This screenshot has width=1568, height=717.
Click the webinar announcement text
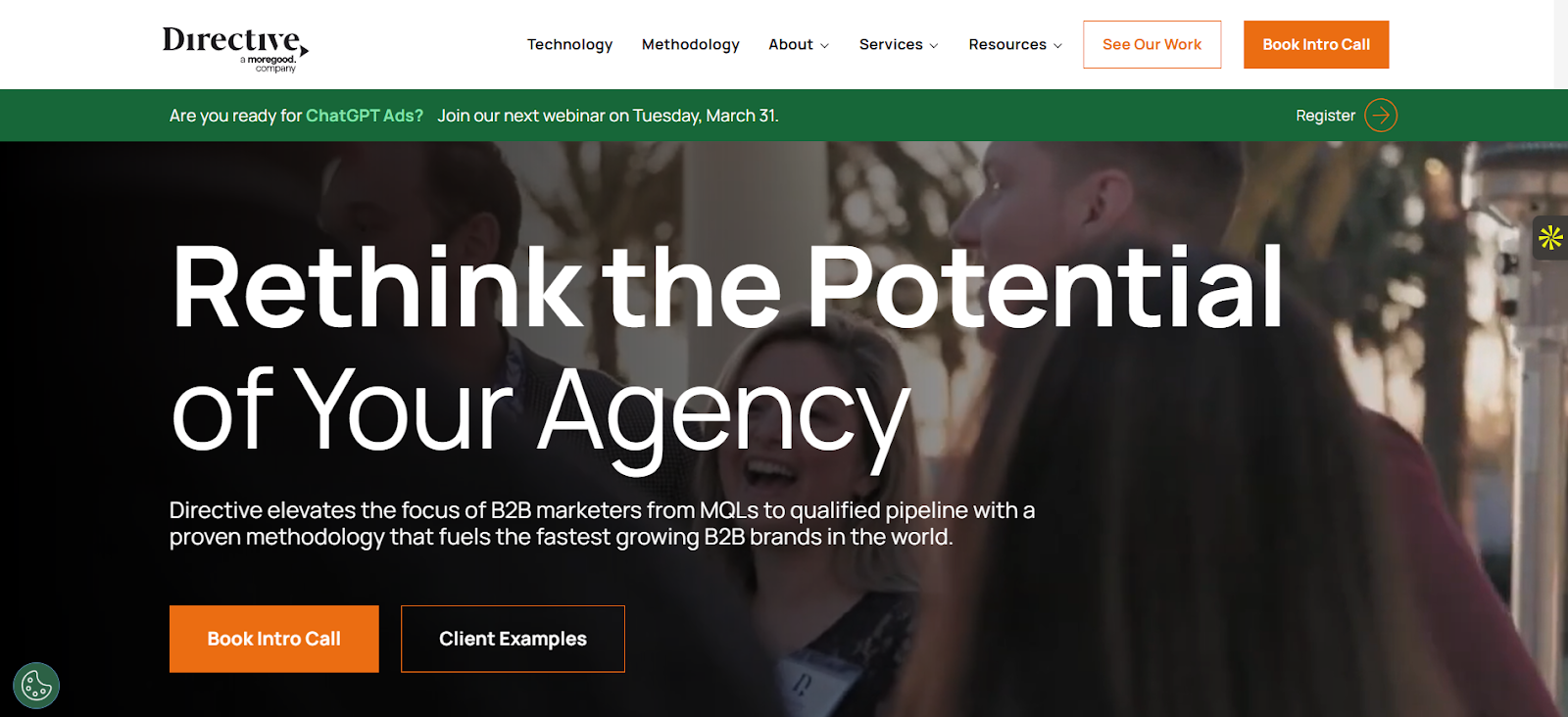pos(608,116)
